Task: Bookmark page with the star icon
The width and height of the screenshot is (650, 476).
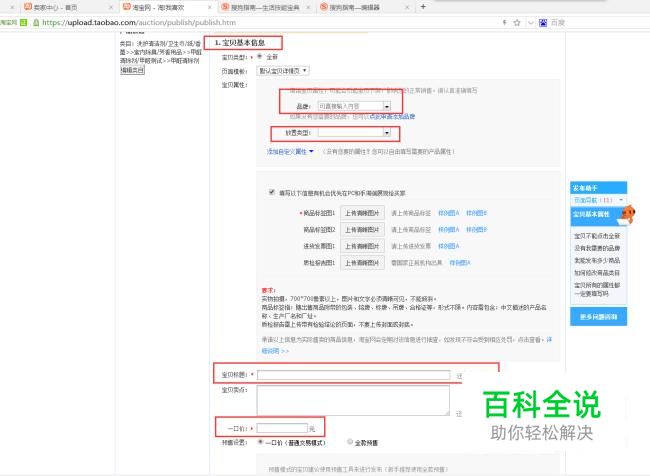Action: [517, 22]
